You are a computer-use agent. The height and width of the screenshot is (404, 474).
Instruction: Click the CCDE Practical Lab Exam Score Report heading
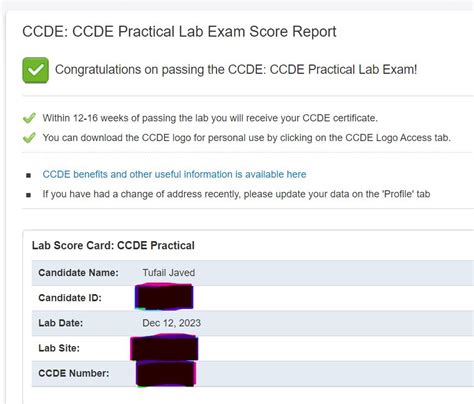[x=179, y=32]
